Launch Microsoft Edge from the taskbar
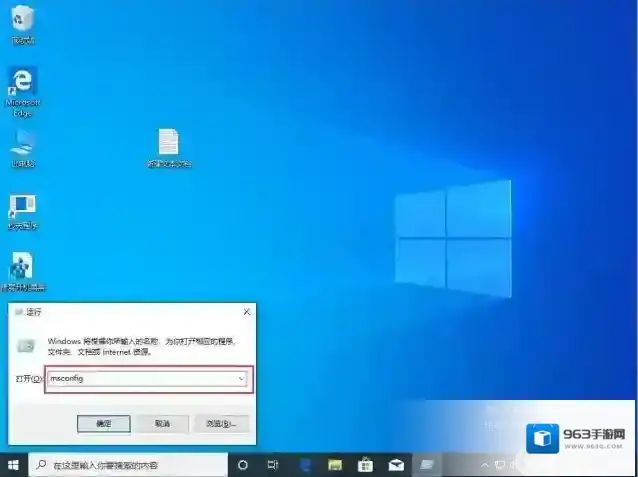Screen dimensions: 638x477 (x=306, y=465)
